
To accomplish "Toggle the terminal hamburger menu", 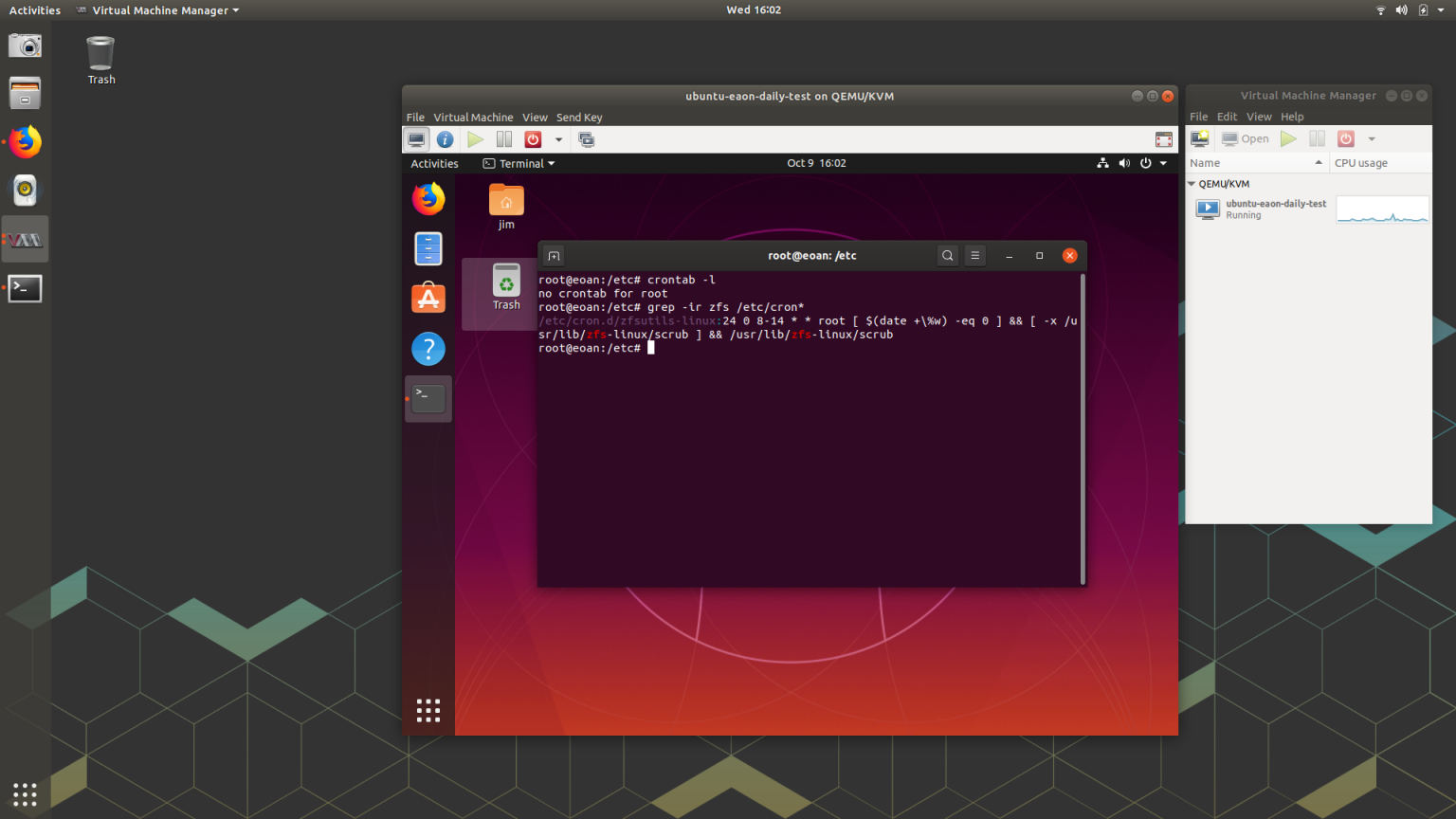I will point(974,255).
